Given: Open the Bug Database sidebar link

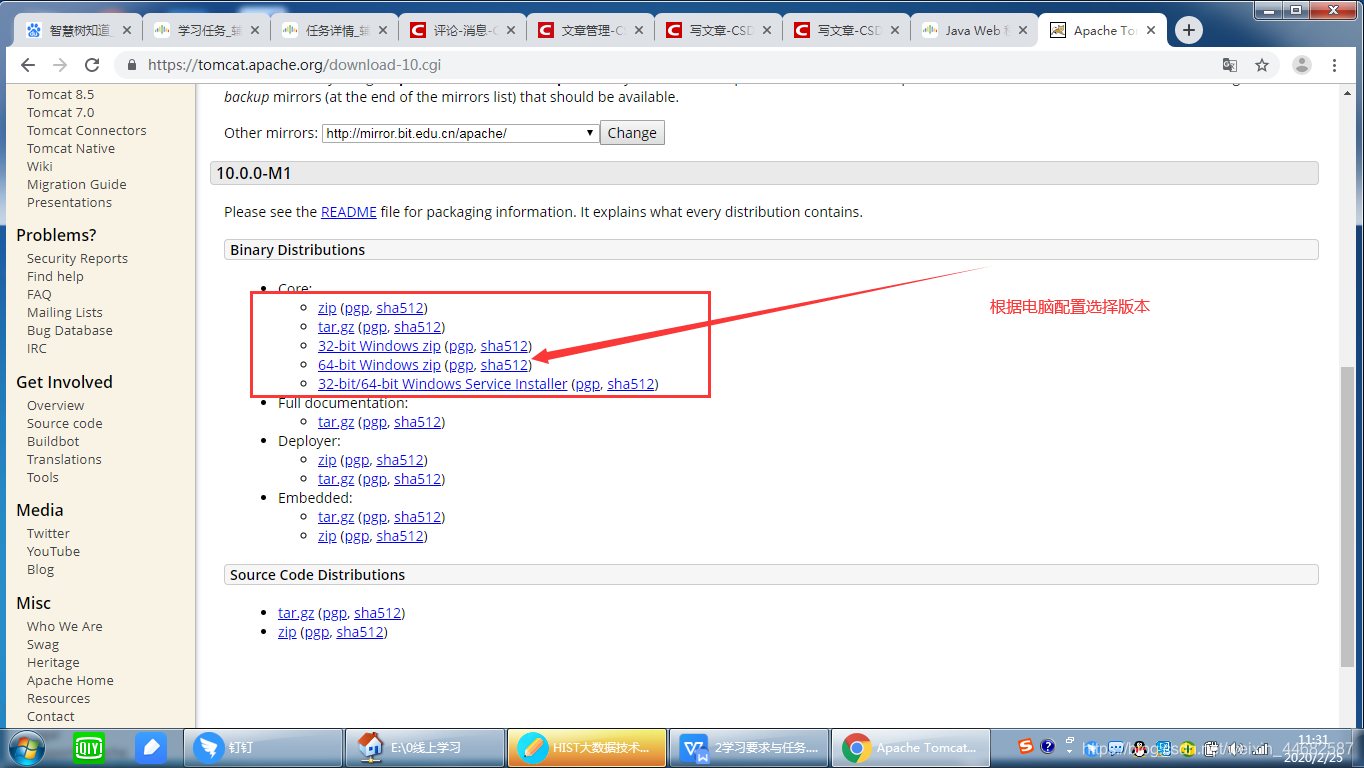Looking at the screenshot, I should (x=69, y=330).
